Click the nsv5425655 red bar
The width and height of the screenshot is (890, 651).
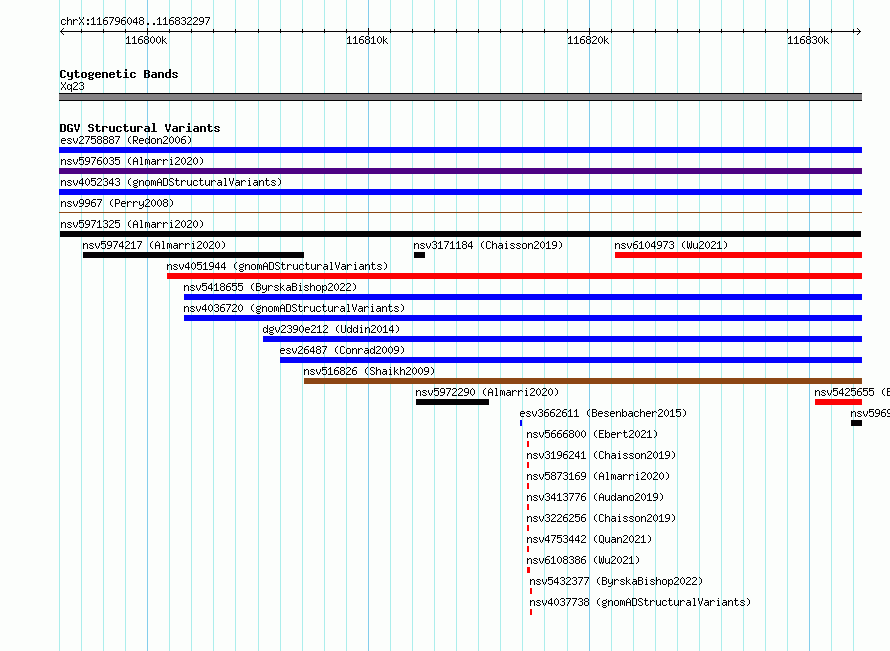click(x=838, y=402)
